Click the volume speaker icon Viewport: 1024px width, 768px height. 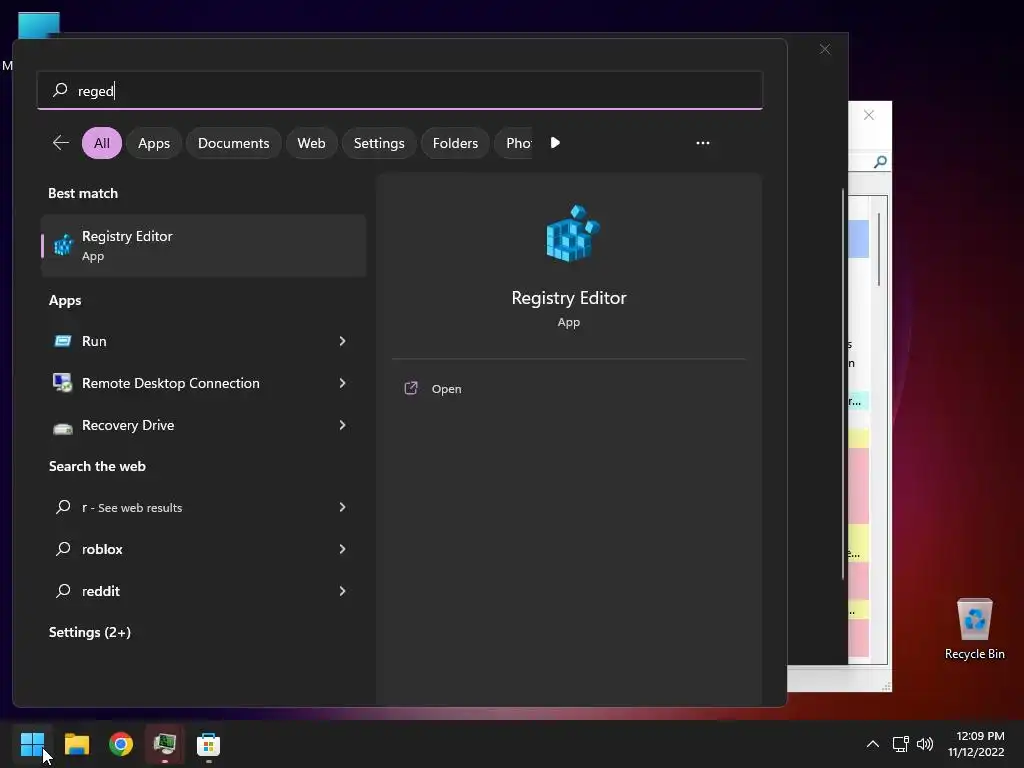tap(925, 744)
